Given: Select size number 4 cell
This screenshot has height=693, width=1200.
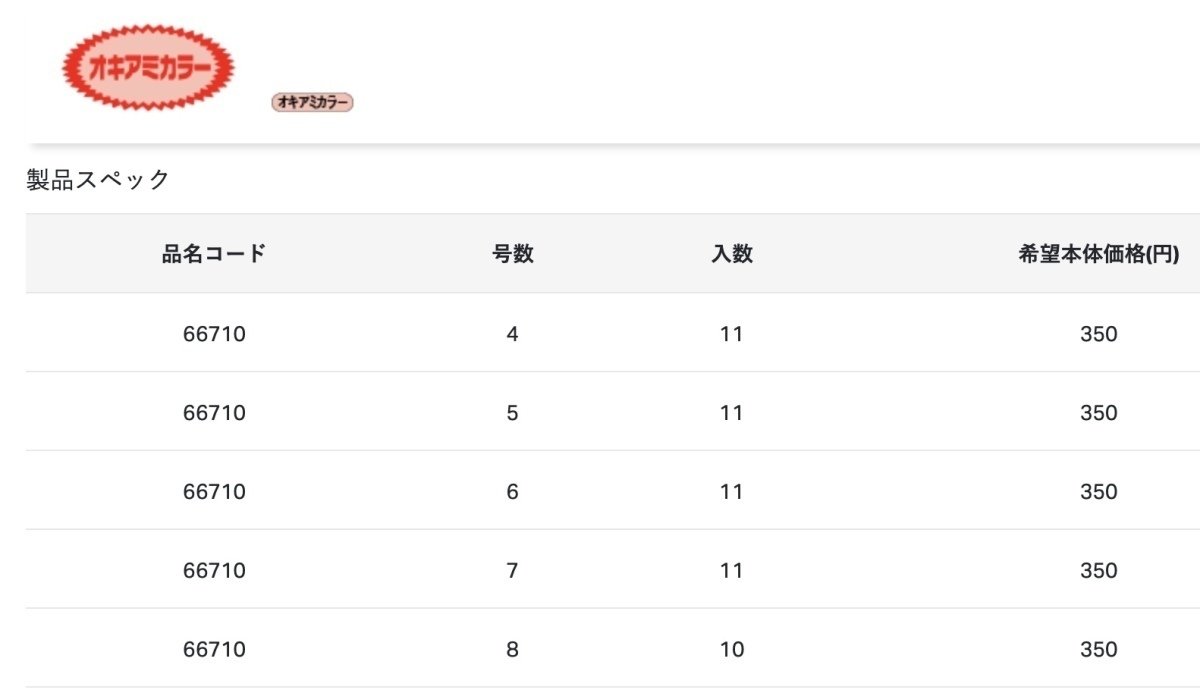Looking at the screenshot, I should [x=513, y=334].
